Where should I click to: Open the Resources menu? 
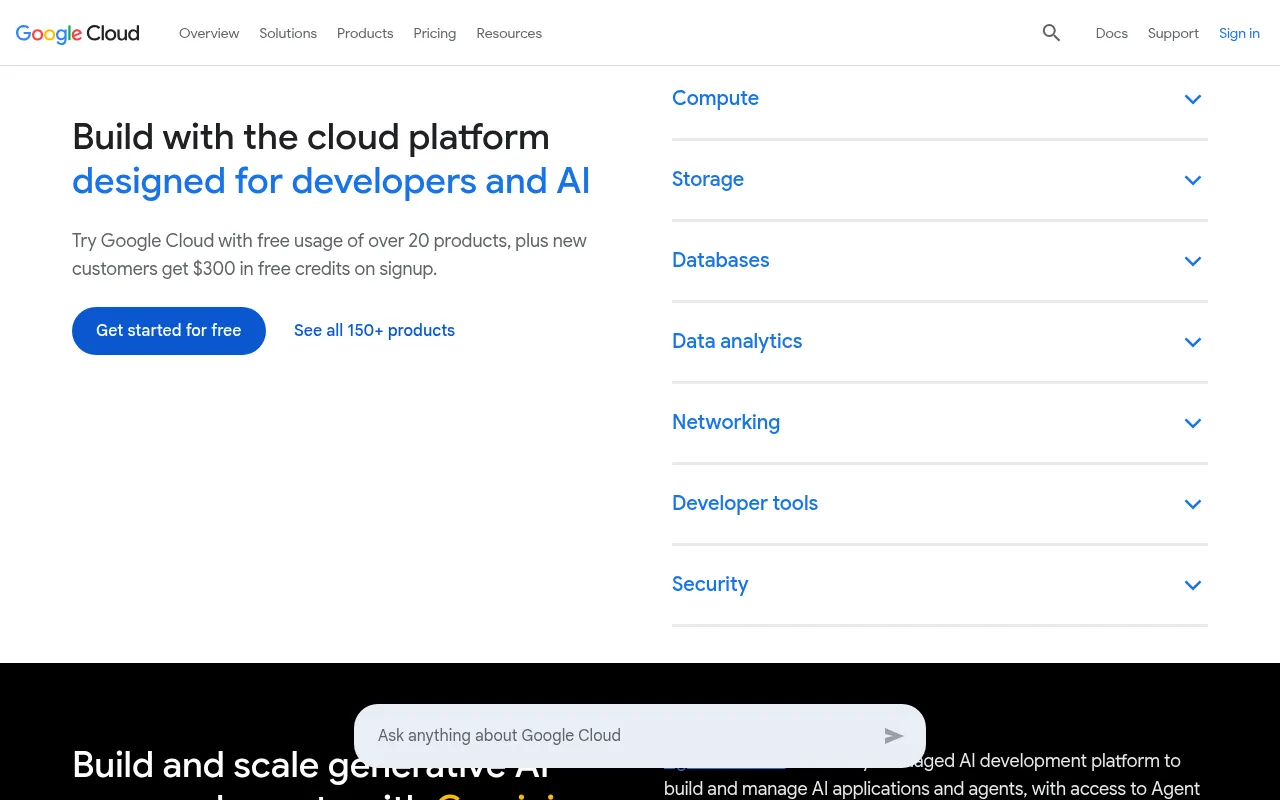coord(509,33)
